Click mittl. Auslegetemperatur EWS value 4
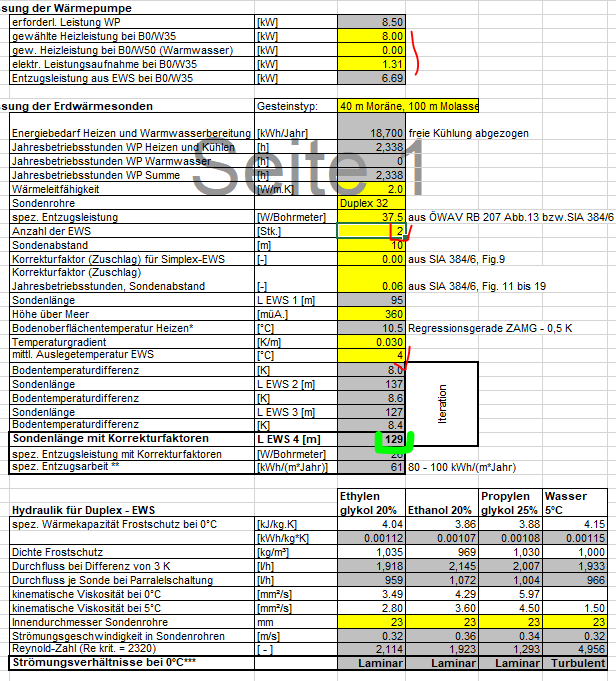The width and height of the screenshot is (616, 681). 371,355
